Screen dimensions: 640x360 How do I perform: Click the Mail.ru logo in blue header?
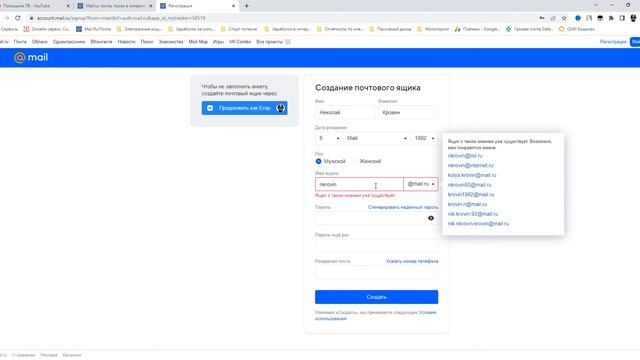click(31, 58)
